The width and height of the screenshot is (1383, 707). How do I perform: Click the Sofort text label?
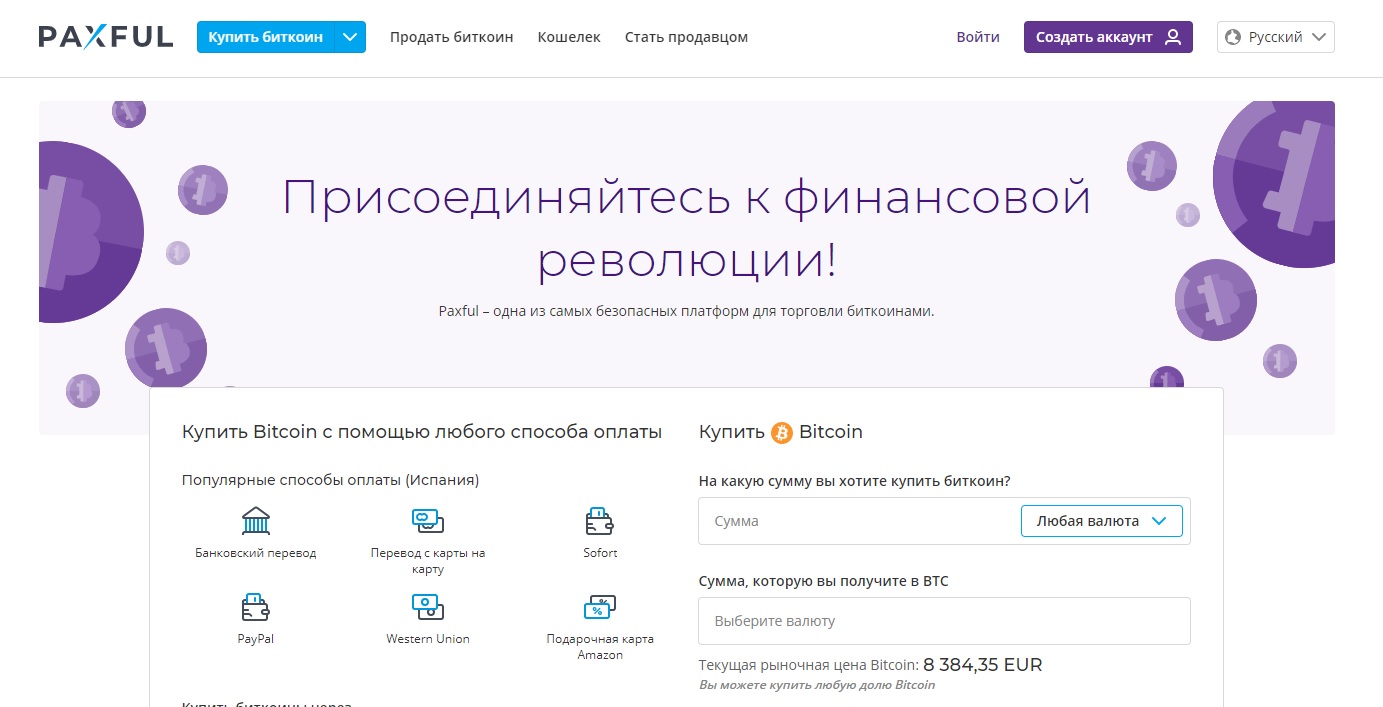[x=600, y=553]
